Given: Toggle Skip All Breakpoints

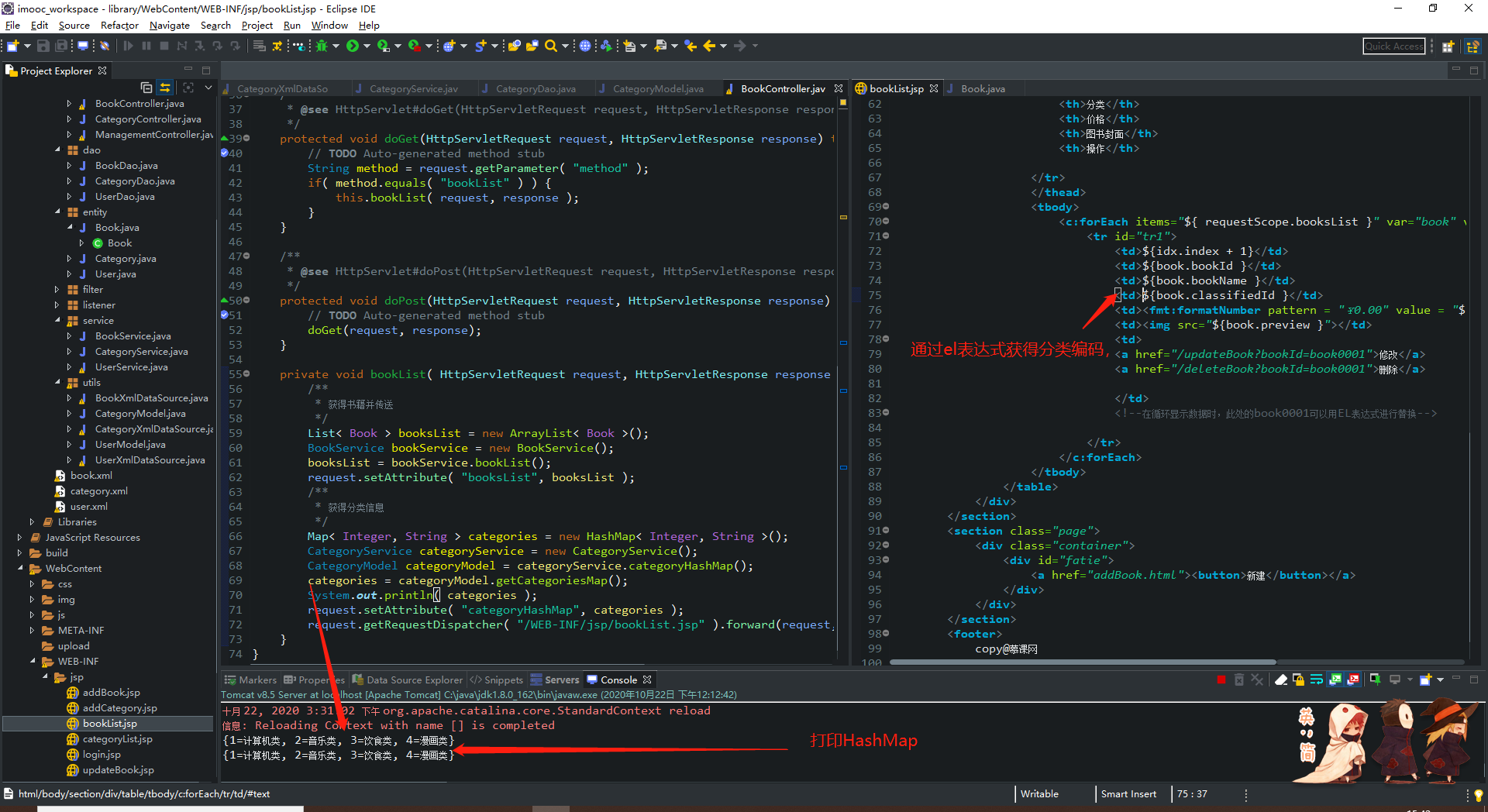Looking at the screenshot, I should pos(105,46).
